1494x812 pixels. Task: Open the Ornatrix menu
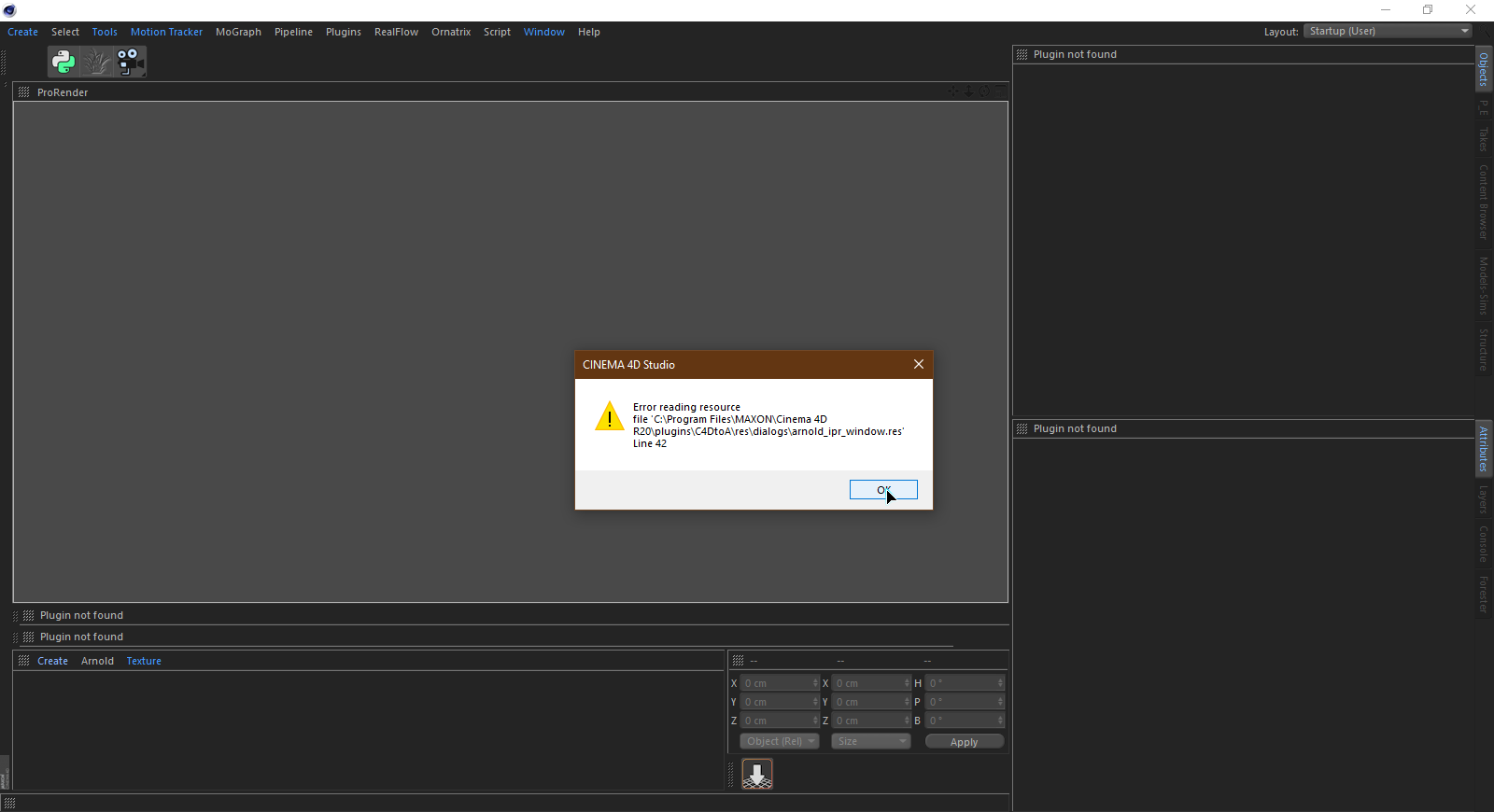pyautogui.click(x=451, y=32)
